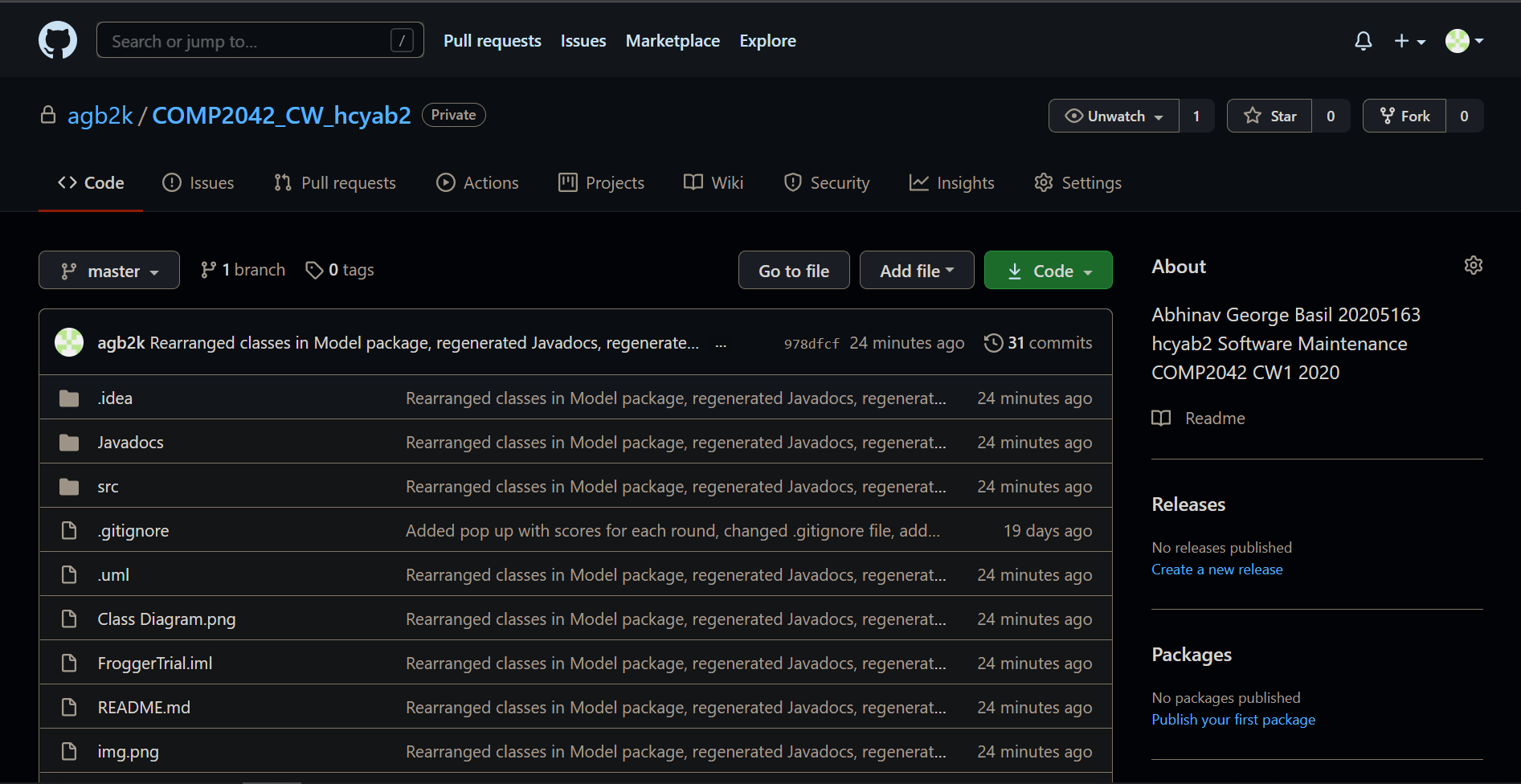Open the Releases heading link
The width and height of the screenshot is (1521, 784).
(1188, 504)
